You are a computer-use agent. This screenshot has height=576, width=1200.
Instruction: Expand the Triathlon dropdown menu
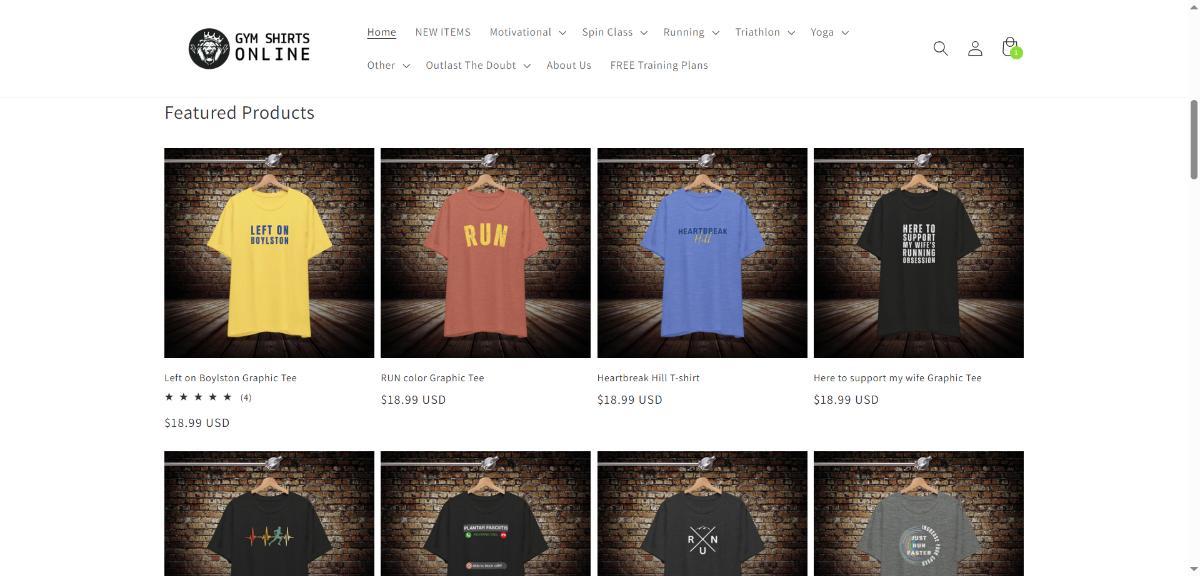[765, 32]
